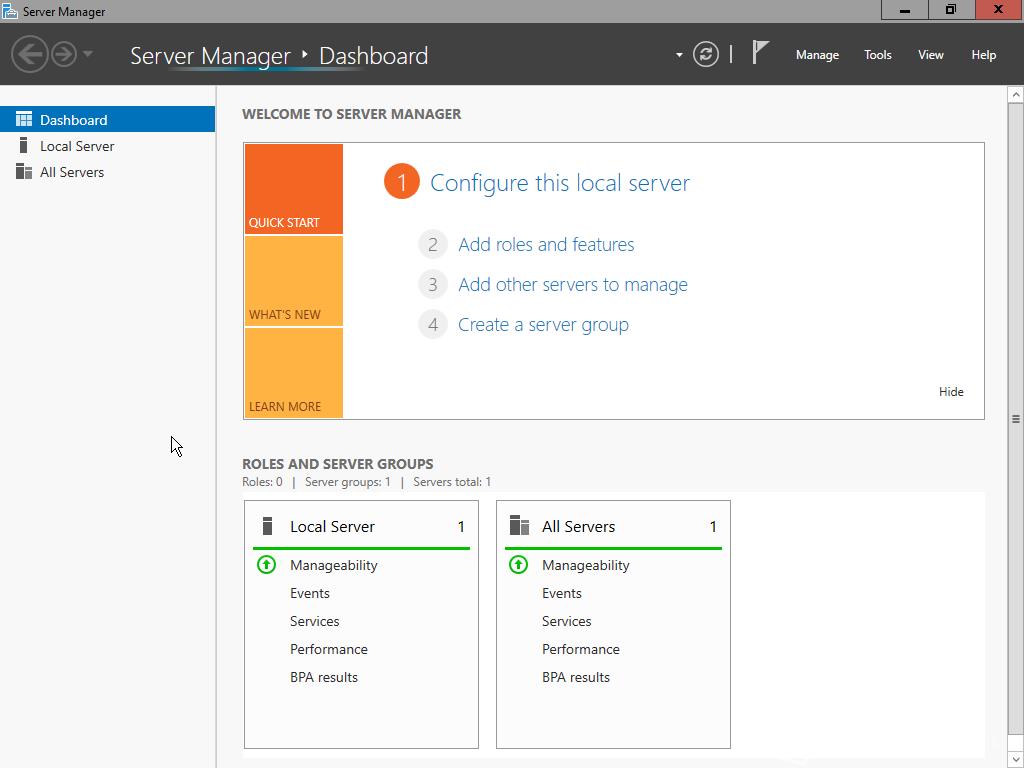Click the All Servers tile count 1
This screenshot has height=768, width=1024.
[x=713, y=526]
